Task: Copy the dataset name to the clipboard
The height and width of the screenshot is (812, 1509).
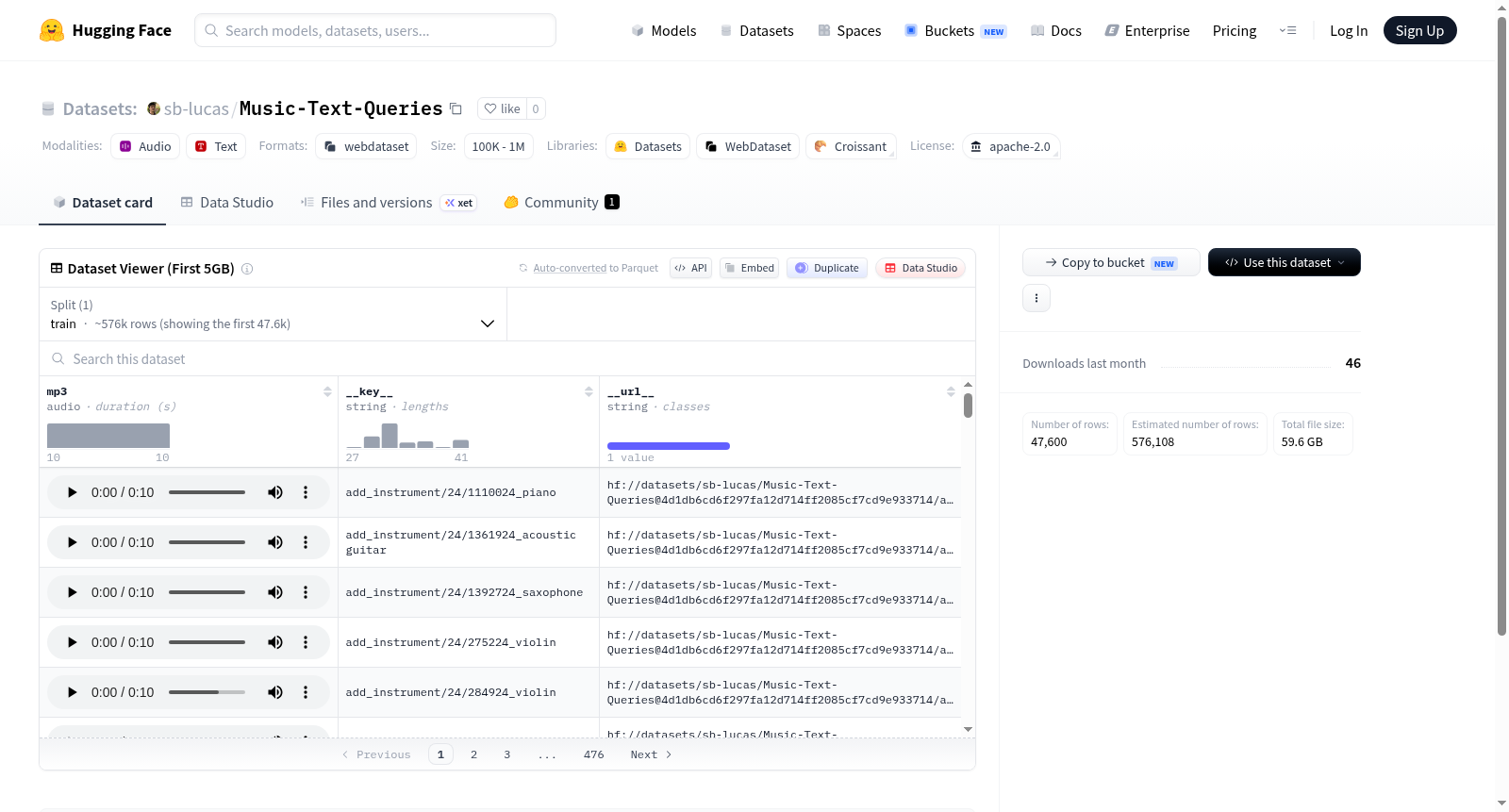Action: coord(456,108)
